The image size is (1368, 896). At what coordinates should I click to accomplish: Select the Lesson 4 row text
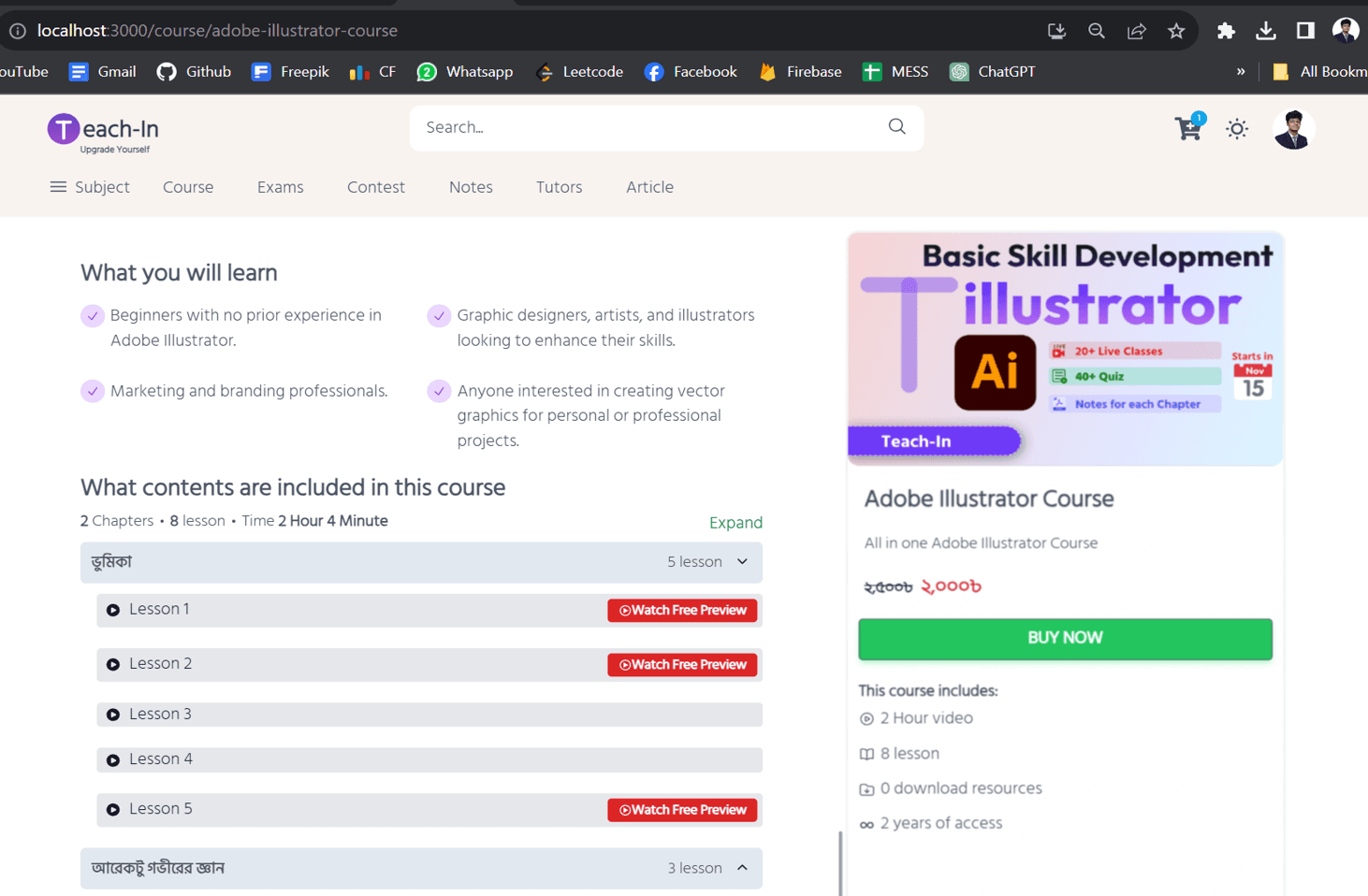(161, 759)
